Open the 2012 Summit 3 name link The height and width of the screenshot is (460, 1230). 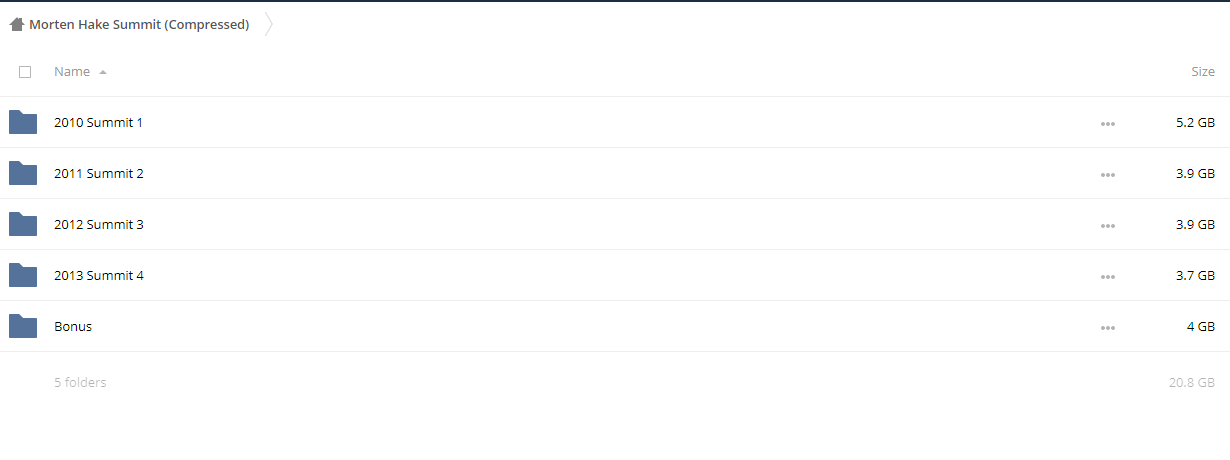[x=99, y=224]
